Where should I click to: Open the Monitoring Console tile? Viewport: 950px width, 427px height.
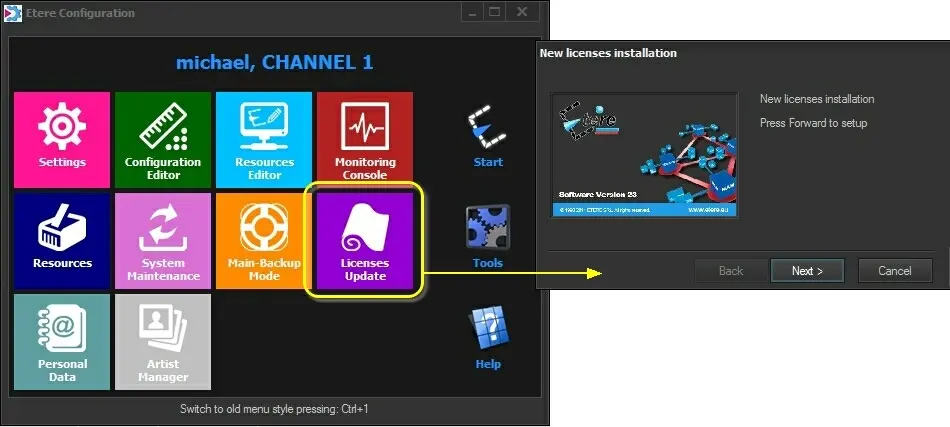pos(365,139)
